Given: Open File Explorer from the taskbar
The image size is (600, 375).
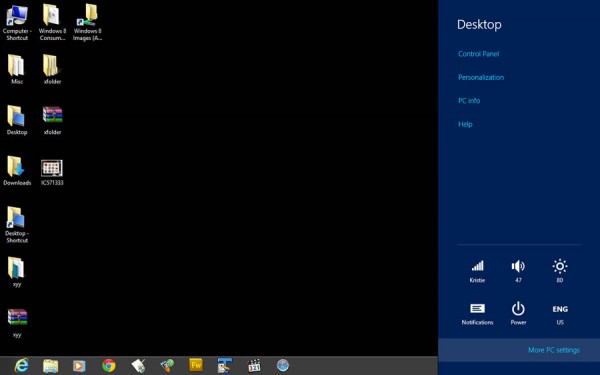Looking at the screenshot, I should click(51, 366).
